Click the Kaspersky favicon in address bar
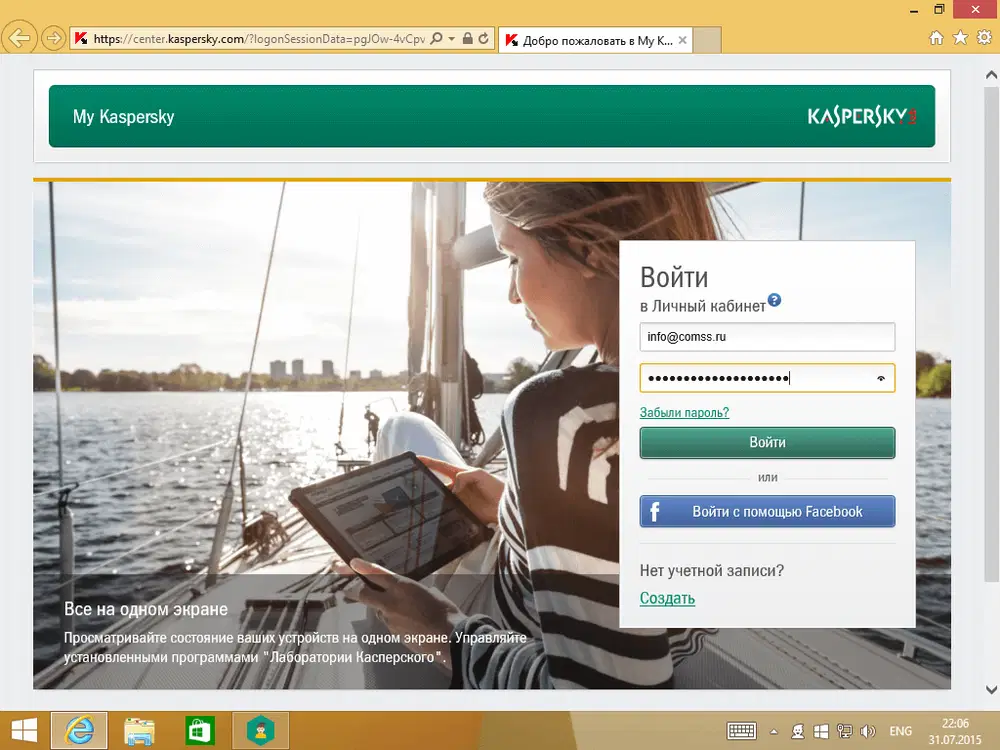This screenshot has width=1000, height=750. point(81,39)
